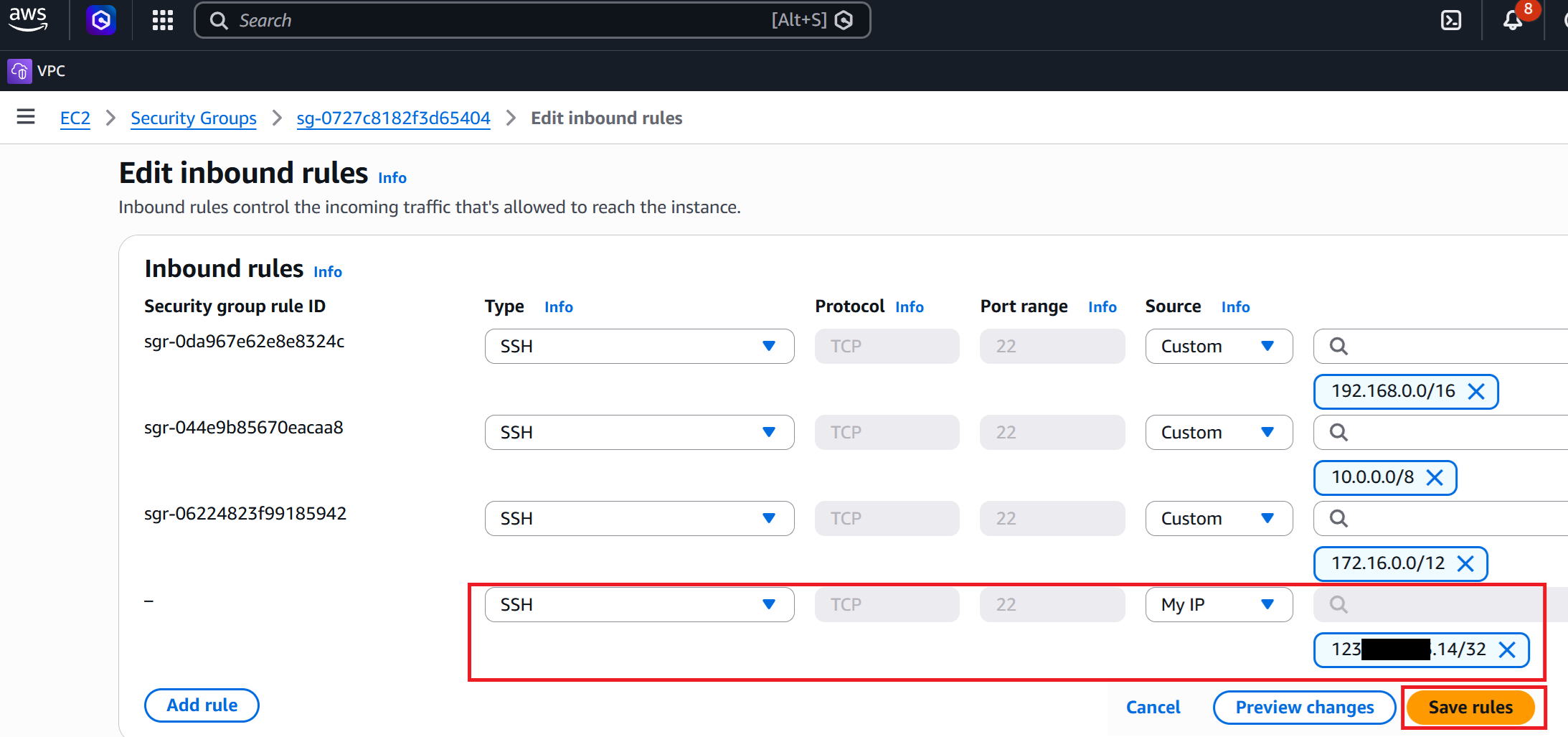Remove the 172.16.0.0/12 source tag
The height and width of the screenshot is (737, 1568).
click(1465, 563)
